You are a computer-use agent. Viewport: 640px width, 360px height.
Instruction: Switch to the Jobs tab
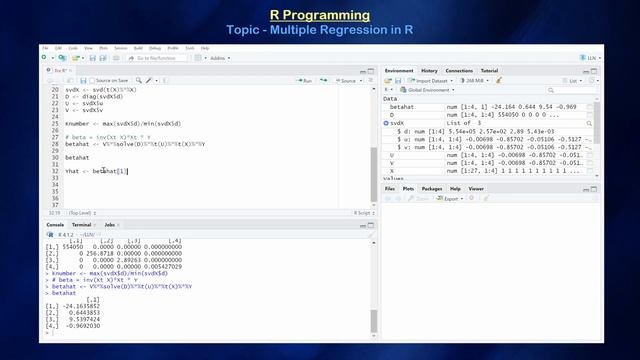tap(109, 225)
